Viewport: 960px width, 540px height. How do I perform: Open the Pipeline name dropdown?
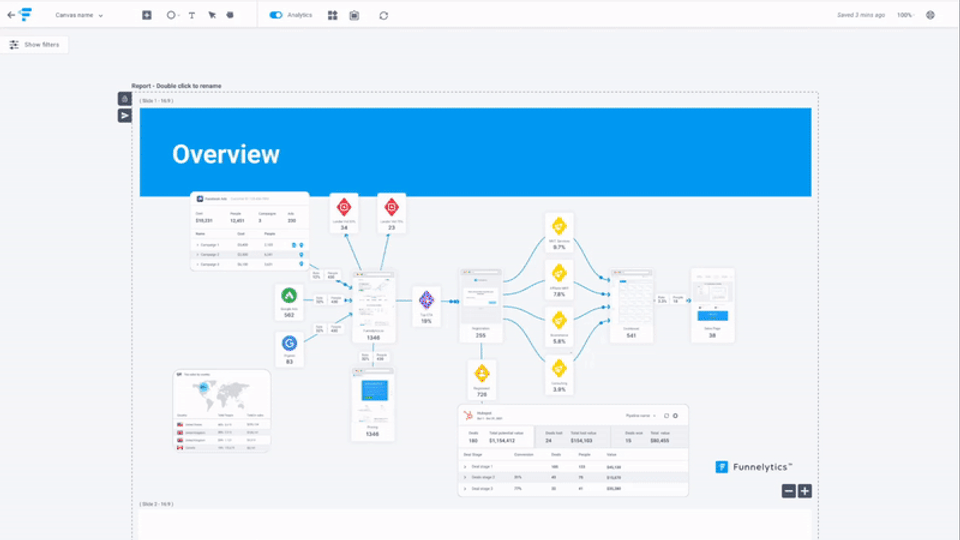coord(641,416)
